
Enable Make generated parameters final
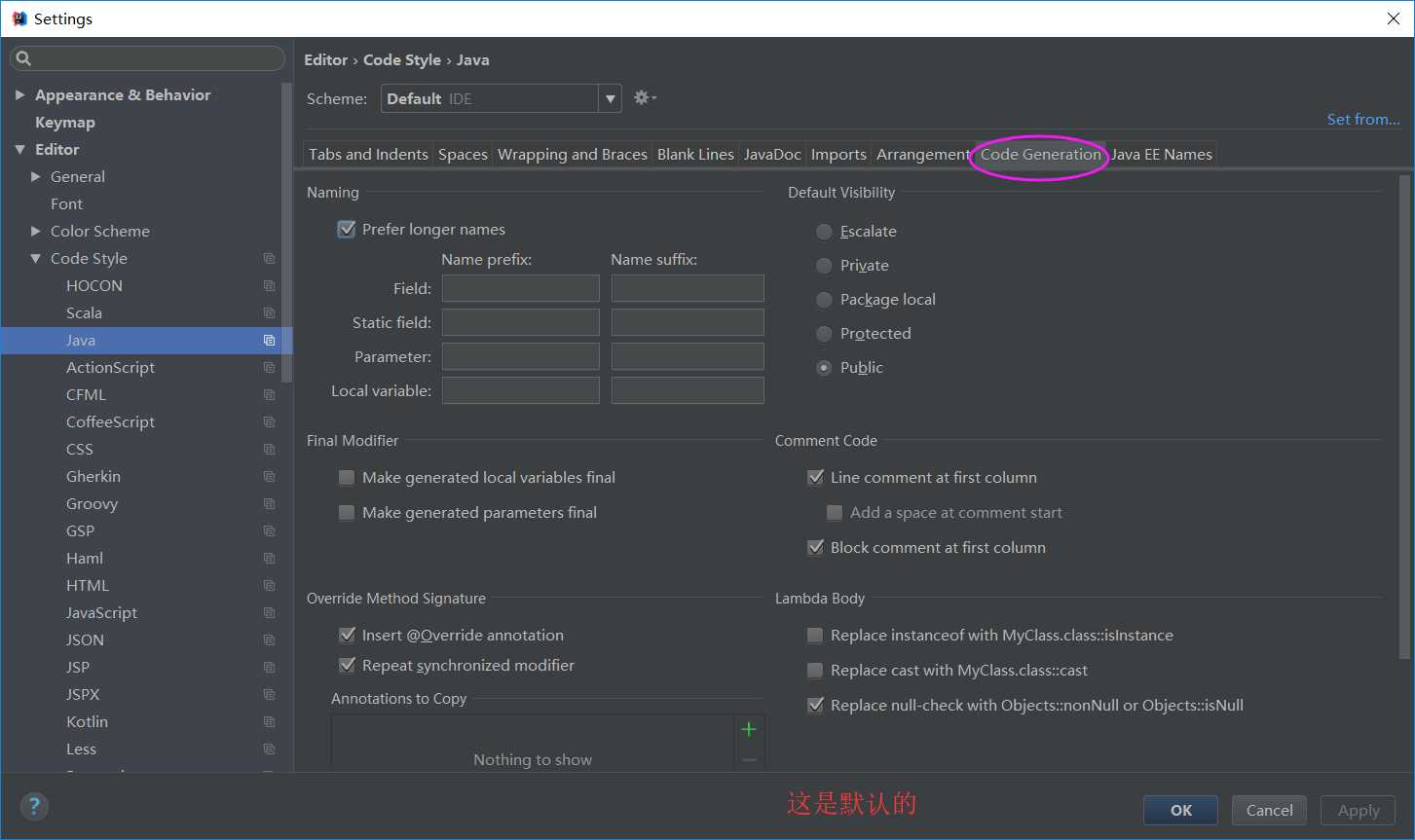(347, 512)
